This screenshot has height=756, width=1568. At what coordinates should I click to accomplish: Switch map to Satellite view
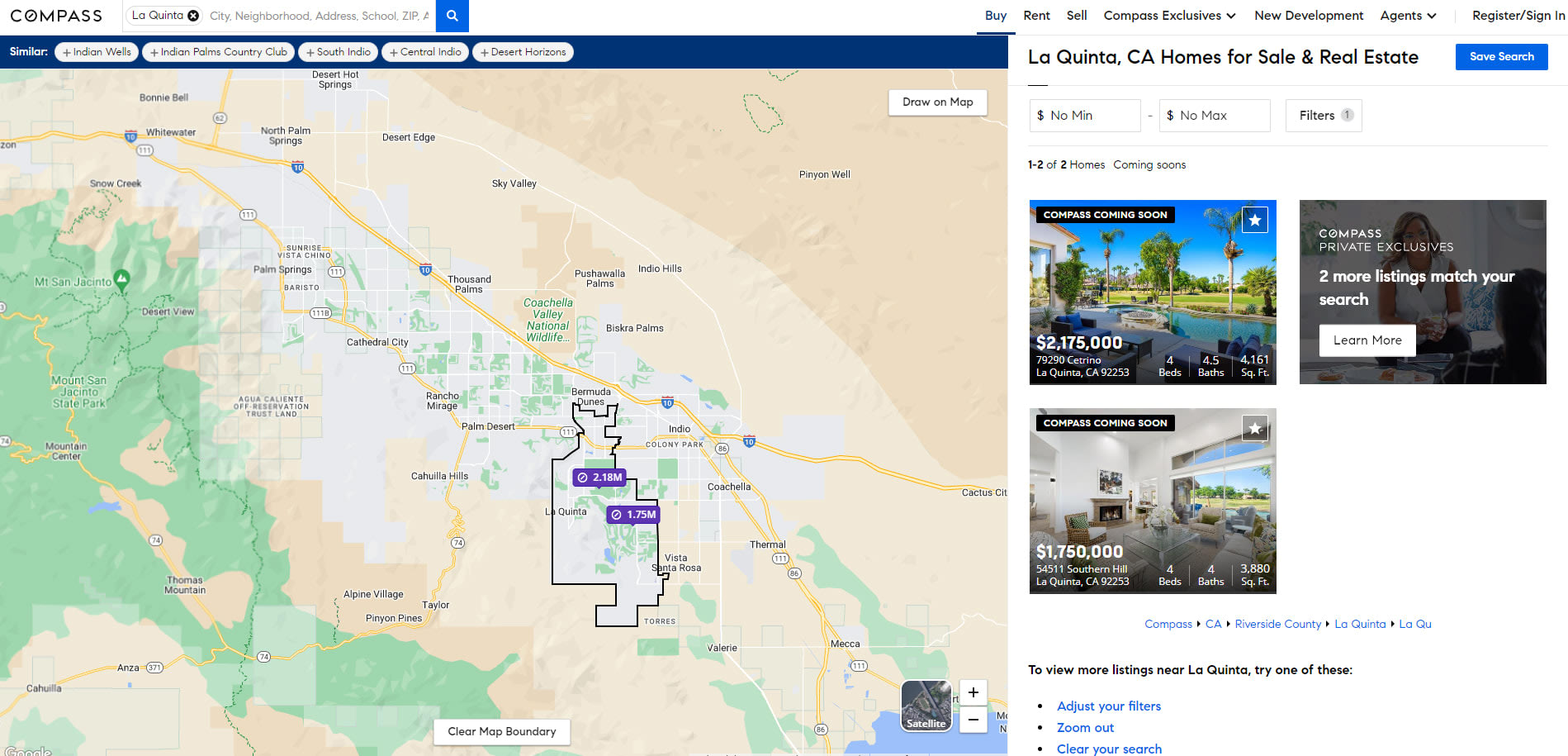pos(926,706)
